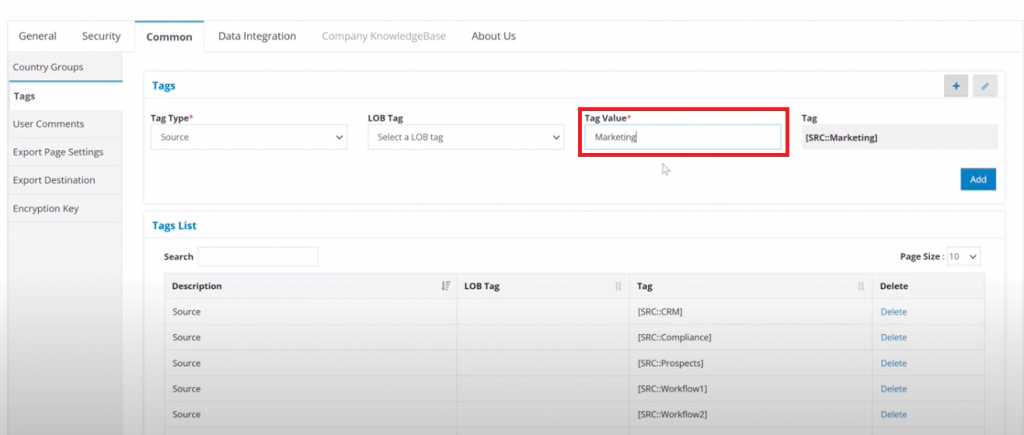Image resolution: width=1024 pixels, height=435 pixels.
Task: Delete the [SRC::Compliance] tag row
Action: coord(893,338)
